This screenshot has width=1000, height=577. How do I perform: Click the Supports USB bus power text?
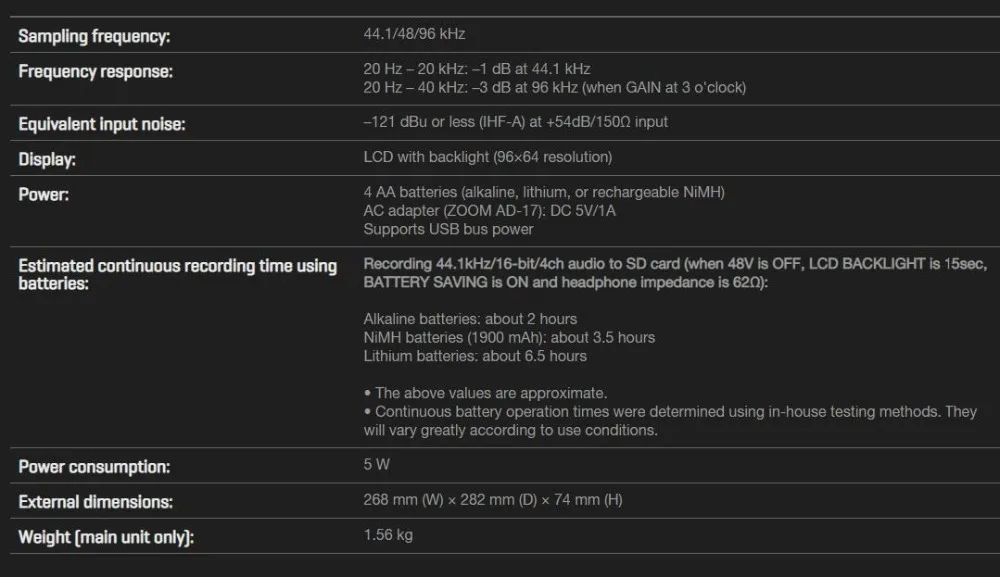[x=448, y=229]
